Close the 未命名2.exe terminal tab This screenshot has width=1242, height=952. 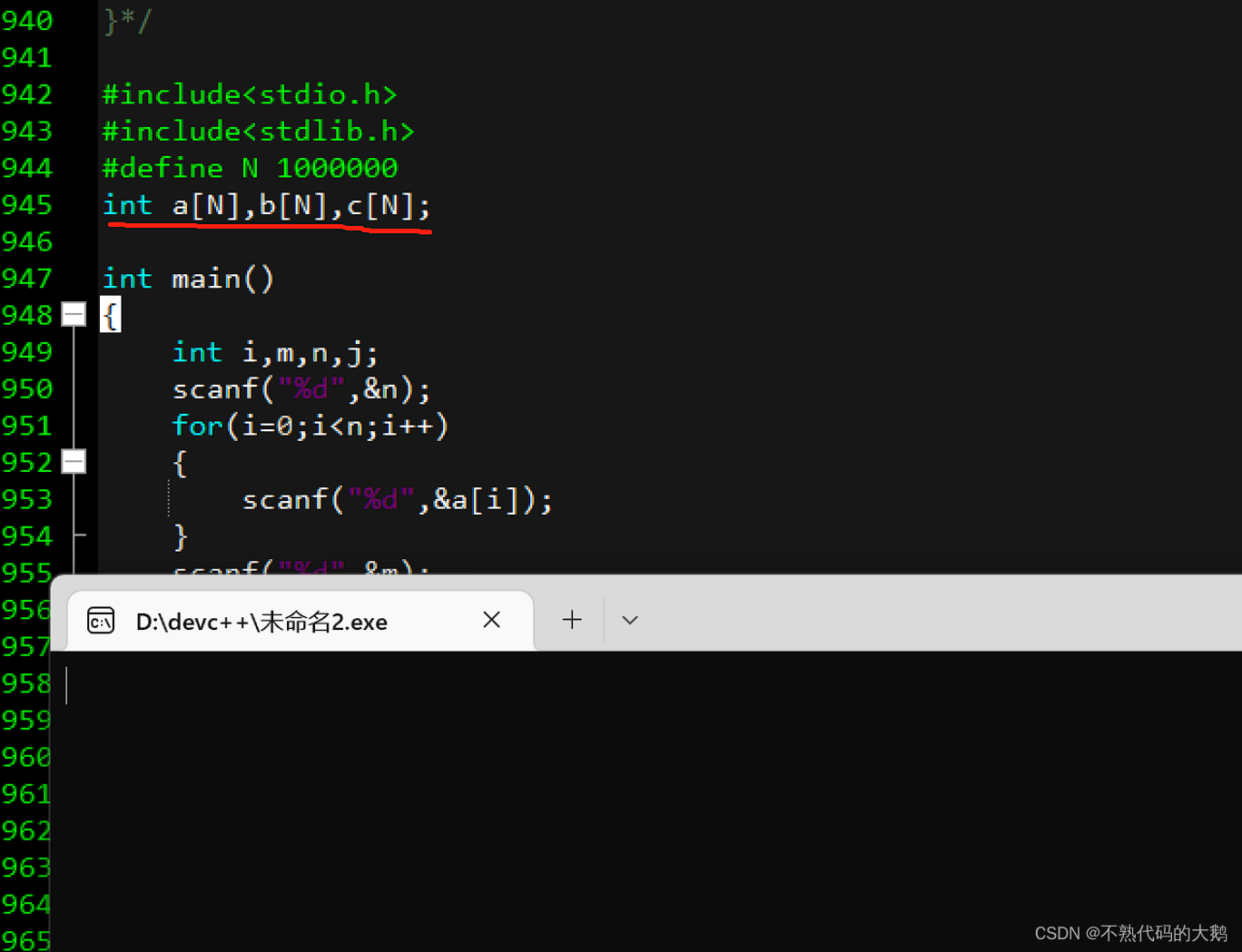tap(492, 620)
